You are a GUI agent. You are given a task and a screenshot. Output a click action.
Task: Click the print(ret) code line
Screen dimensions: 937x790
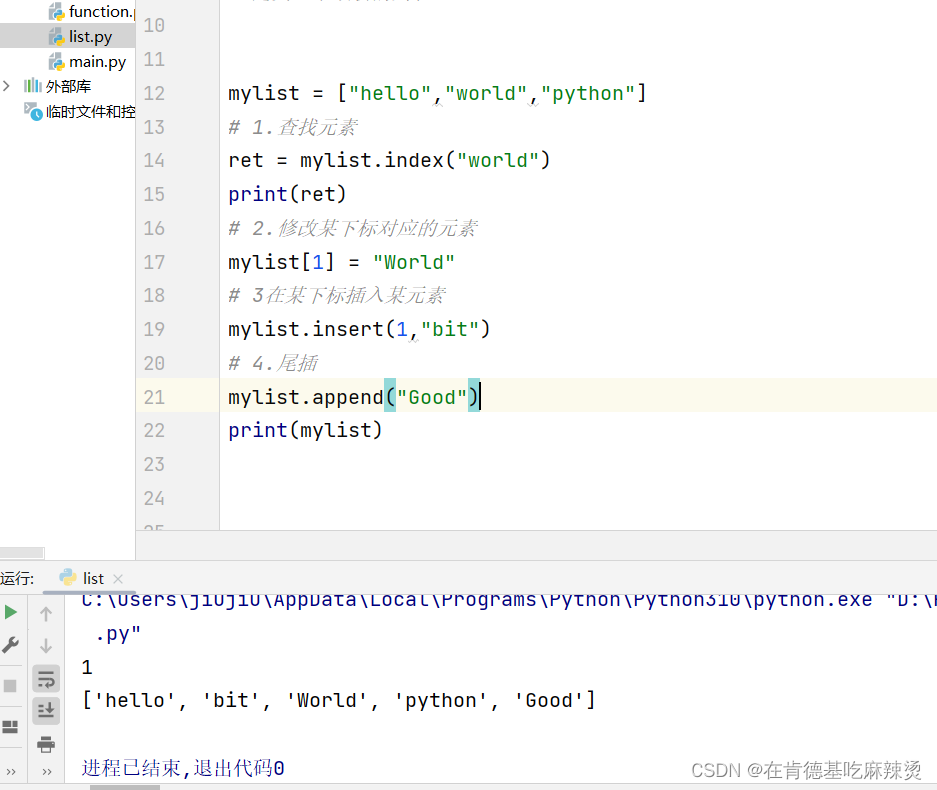287,194
